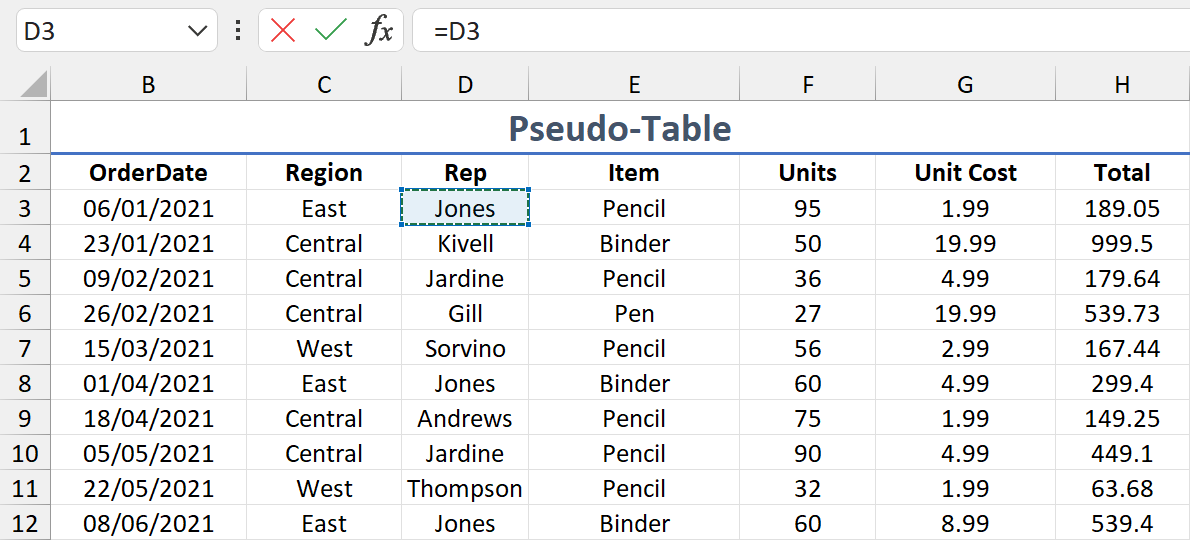Select the Andrews rep cell
This screenshot has height=540, width=1190.
(465, 419)
